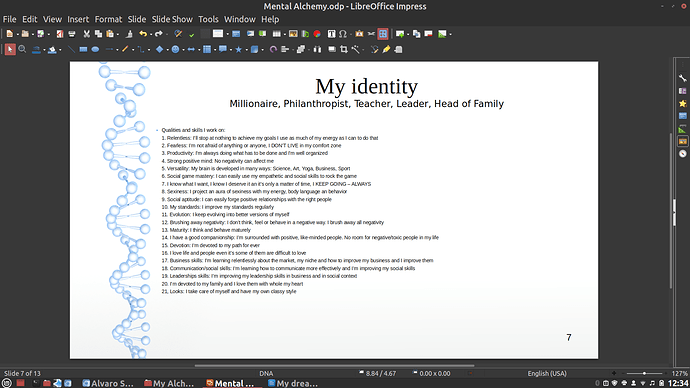Click the English (USA) language status

point(547,373)
